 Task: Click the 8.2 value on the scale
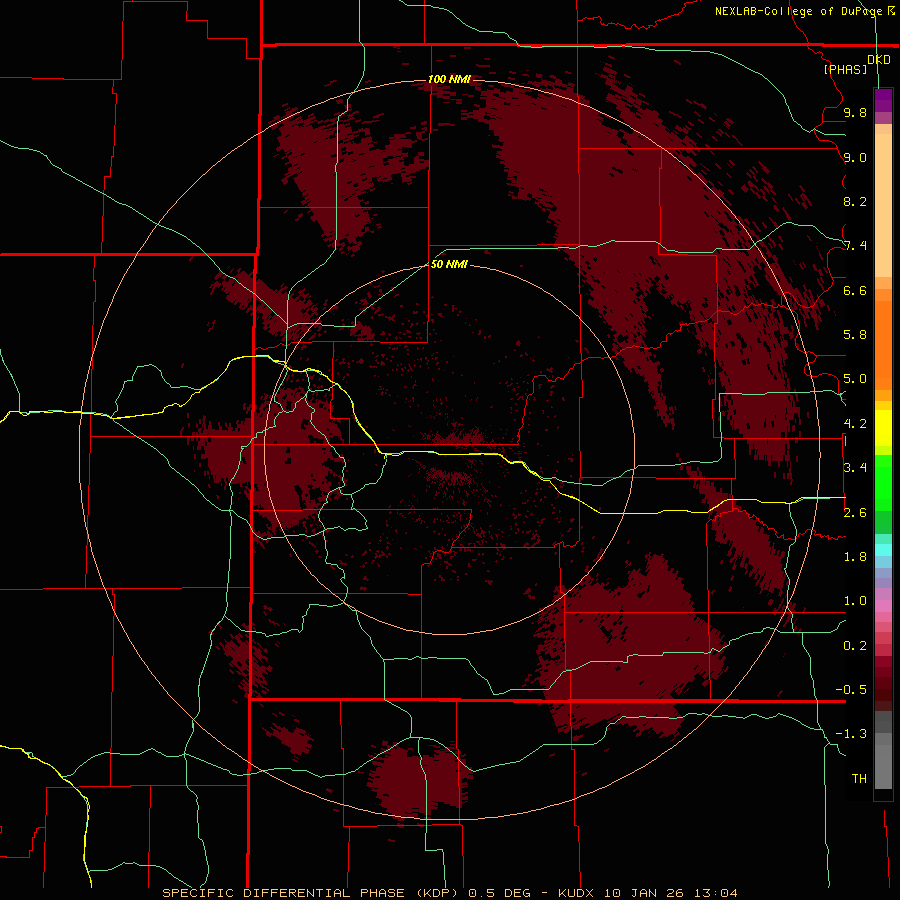coord(855,201)
